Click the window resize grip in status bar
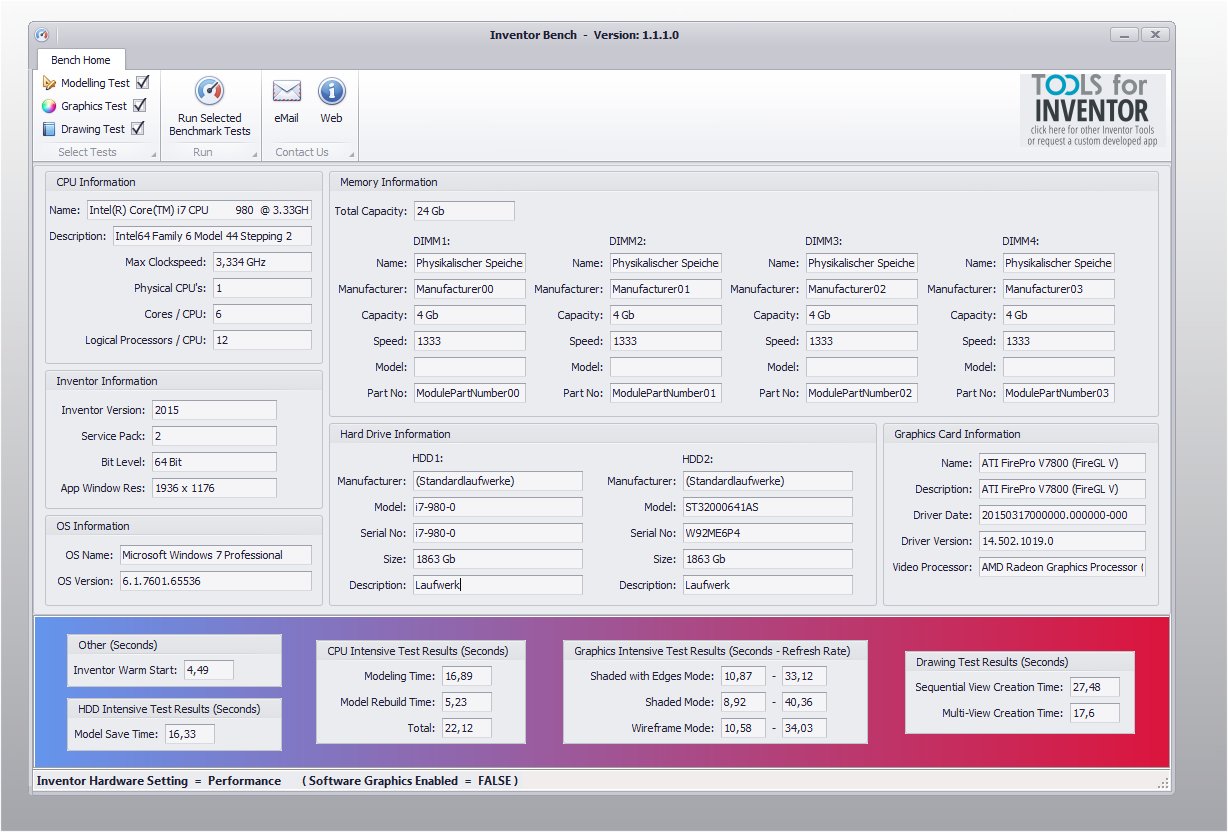Screen dimensions: 1228x832 tap(1163, 783)
